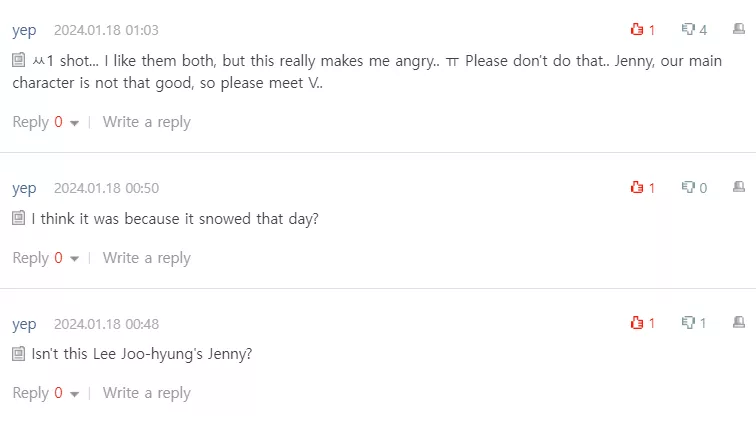The width and height of the screenshot is (756, 423).
Task: Click the note icon beside the Lee Joo-hyung comment
Action: click(x=19, y=354)
